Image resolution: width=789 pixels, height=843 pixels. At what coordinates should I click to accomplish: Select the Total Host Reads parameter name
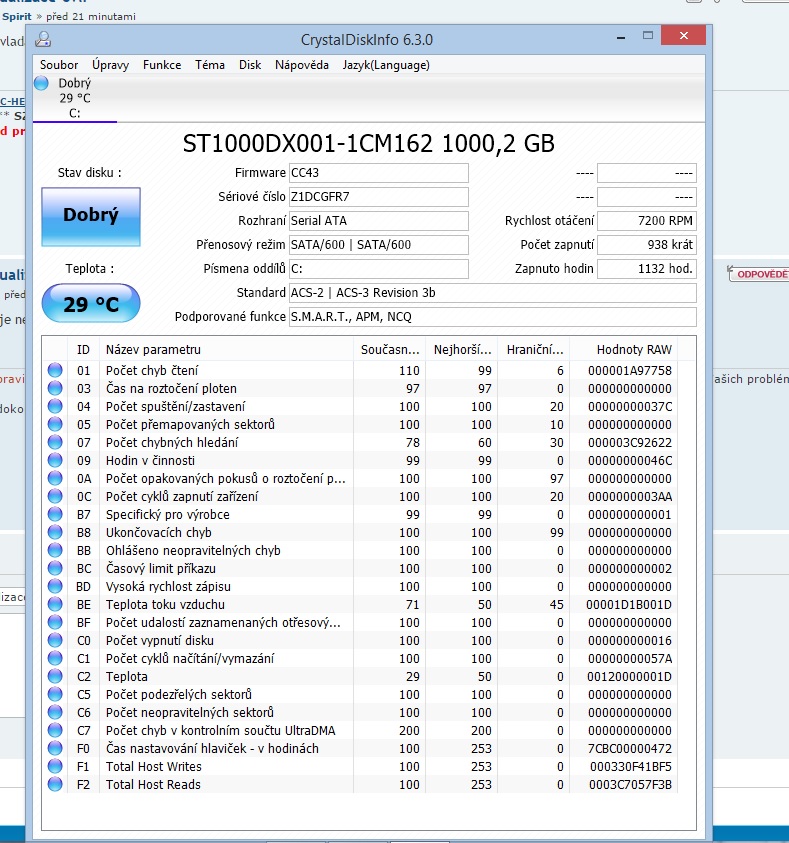(153, 784)
